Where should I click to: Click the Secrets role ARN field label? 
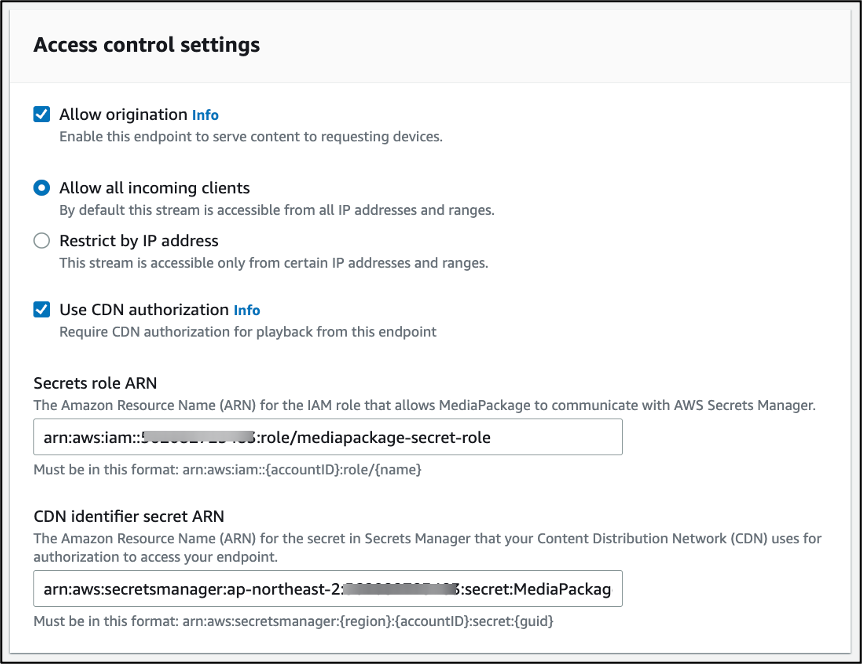pyautogui.click(x=95, y=383)
